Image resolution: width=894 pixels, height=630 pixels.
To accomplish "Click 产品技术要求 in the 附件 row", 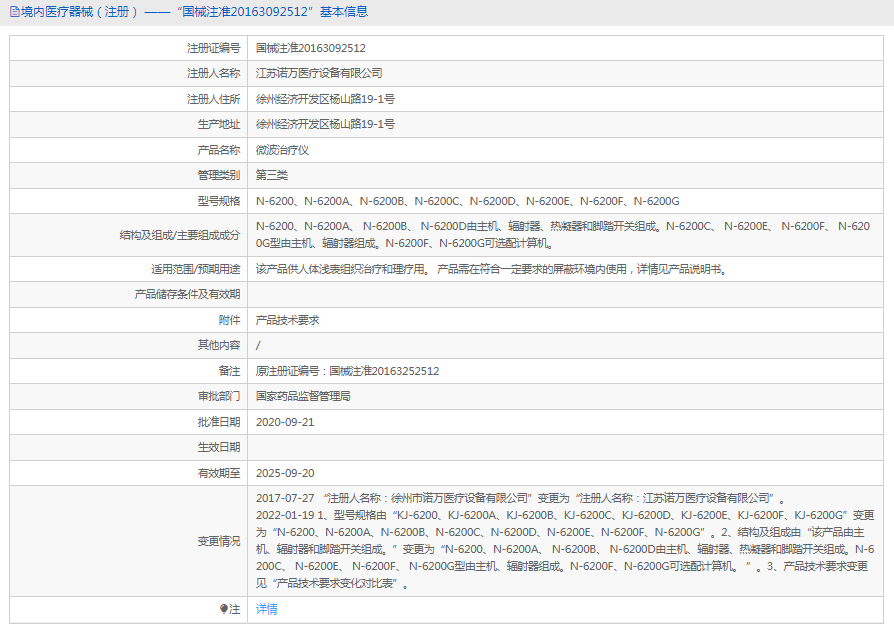I will pyautogui.click(x=287, y=320).
